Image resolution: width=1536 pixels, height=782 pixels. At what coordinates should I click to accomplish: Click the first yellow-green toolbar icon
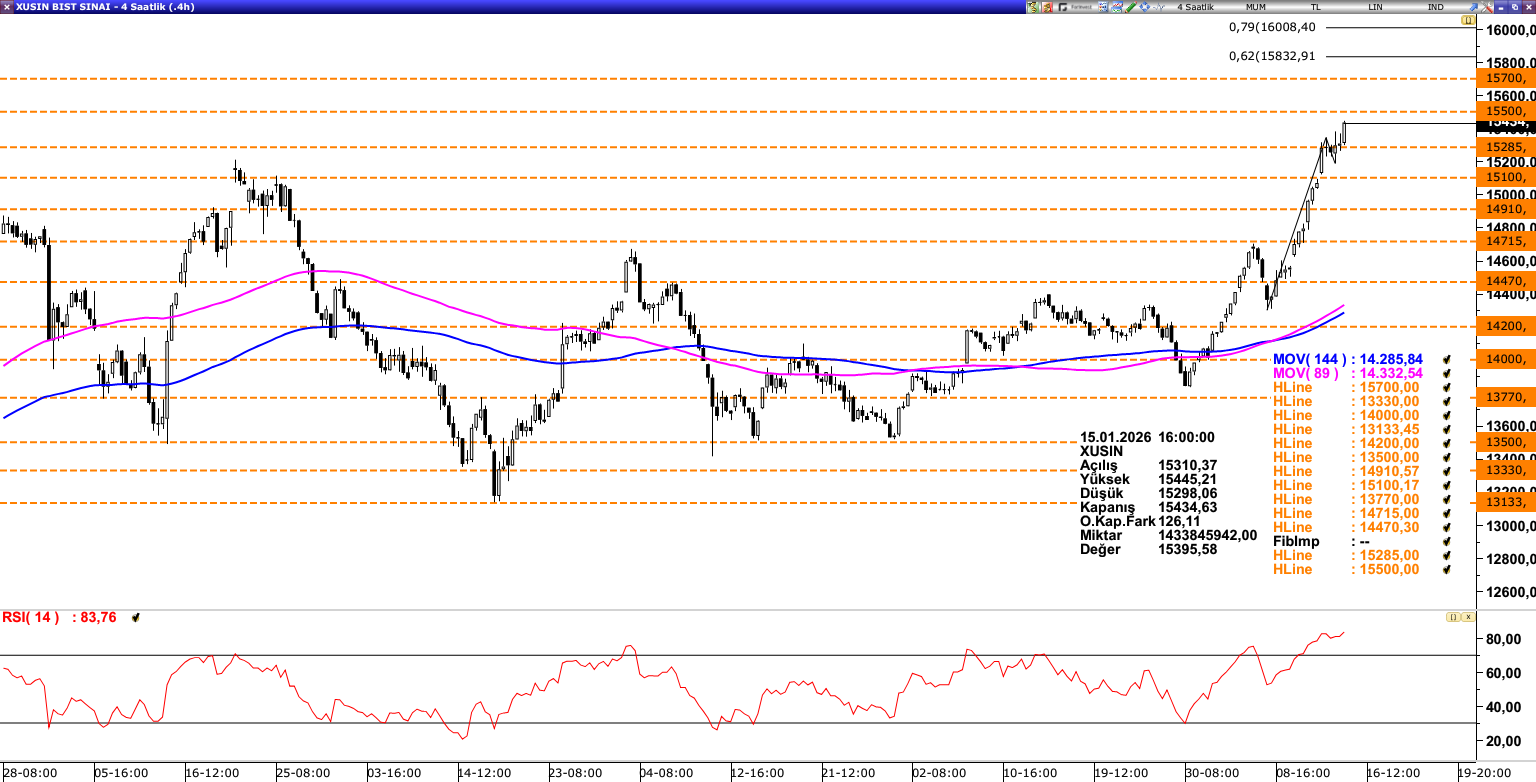(x=1033, y=7)
